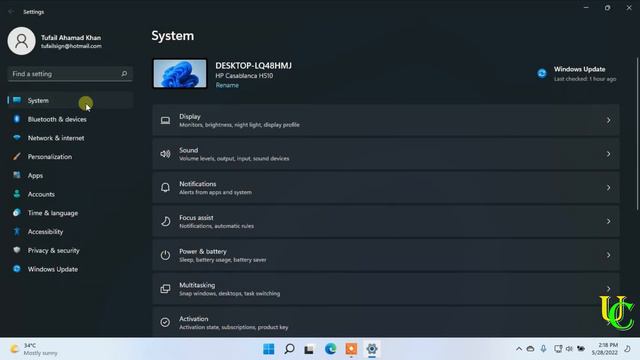Open Windows Update in sidebar
Viewport: 640px width, 360px height.
70,269
